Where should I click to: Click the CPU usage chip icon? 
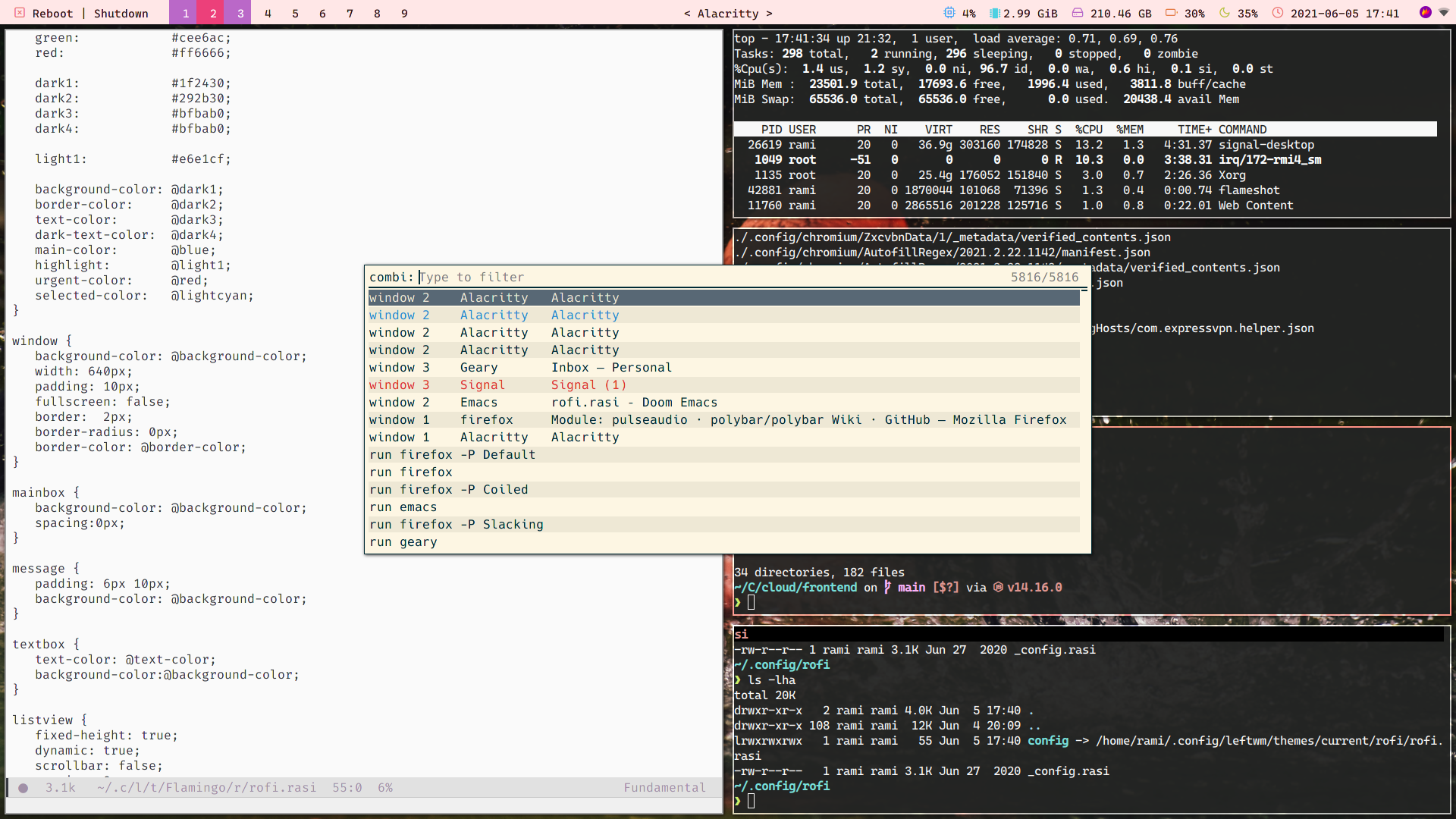pyautogui.click(x=949, y=13)
